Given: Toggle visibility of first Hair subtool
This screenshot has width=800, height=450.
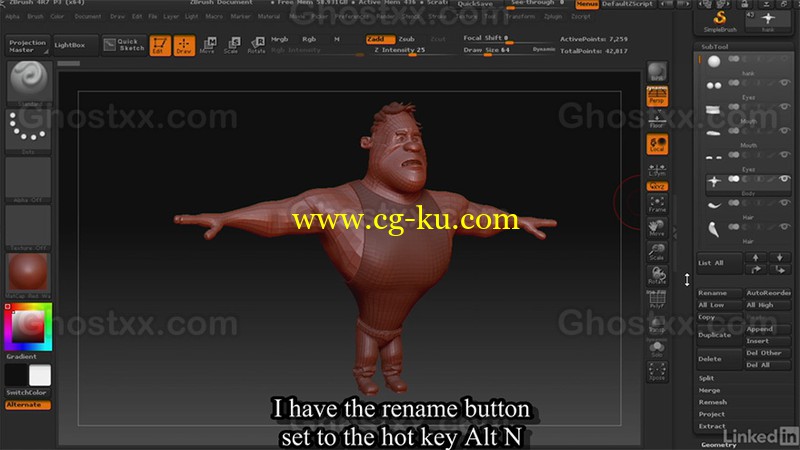Looking at the screenshot, I should coord(785,203).
